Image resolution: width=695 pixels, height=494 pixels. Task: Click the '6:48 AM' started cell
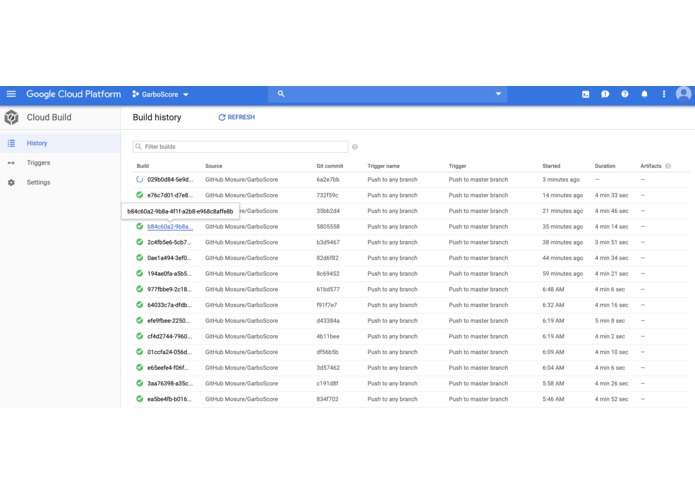pyautogui.click(x=553, y=289)
